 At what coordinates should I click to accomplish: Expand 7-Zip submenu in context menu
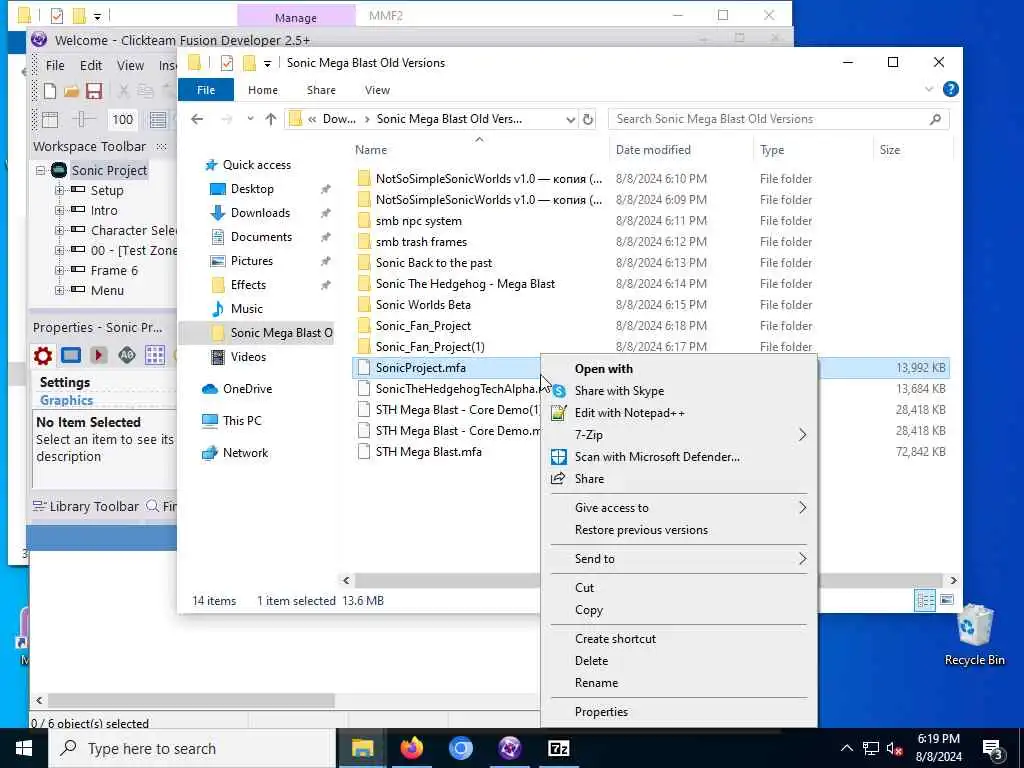click(x=679, y=435)
